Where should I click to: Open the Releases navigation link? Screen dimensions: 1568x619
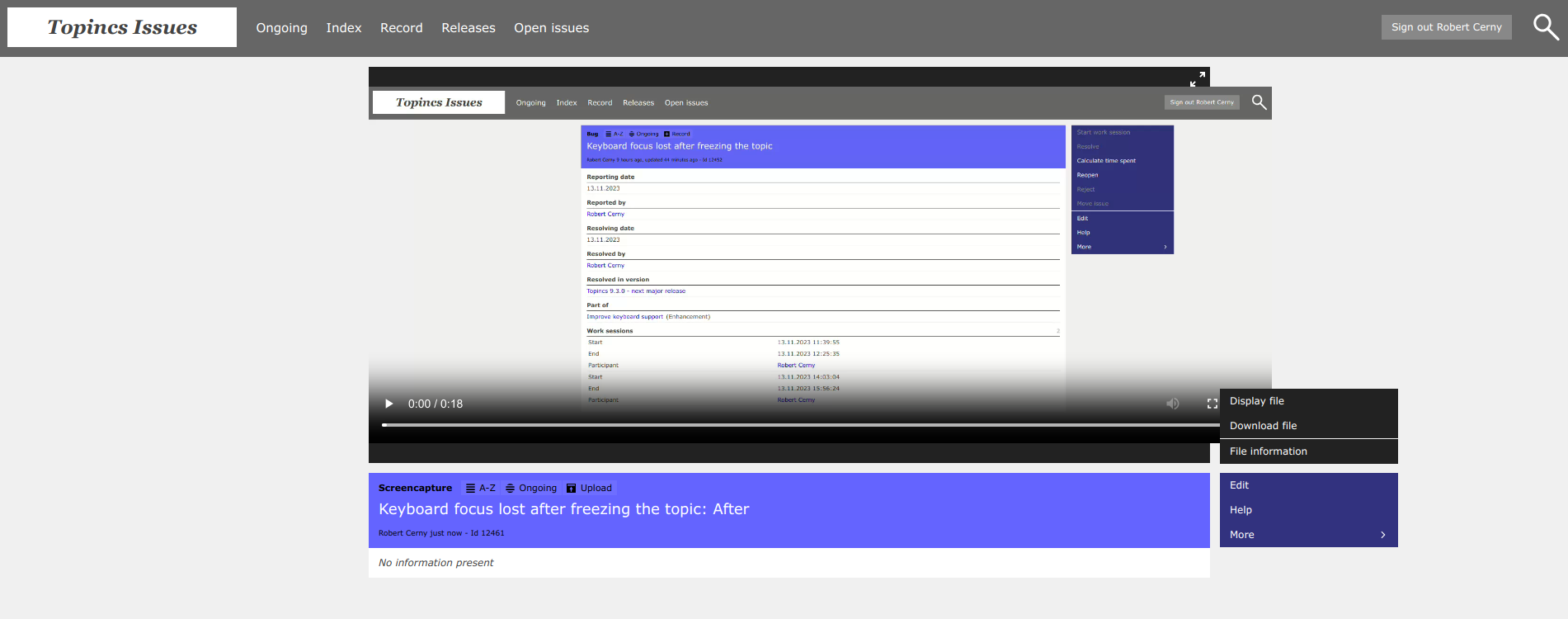coord(468,28)
